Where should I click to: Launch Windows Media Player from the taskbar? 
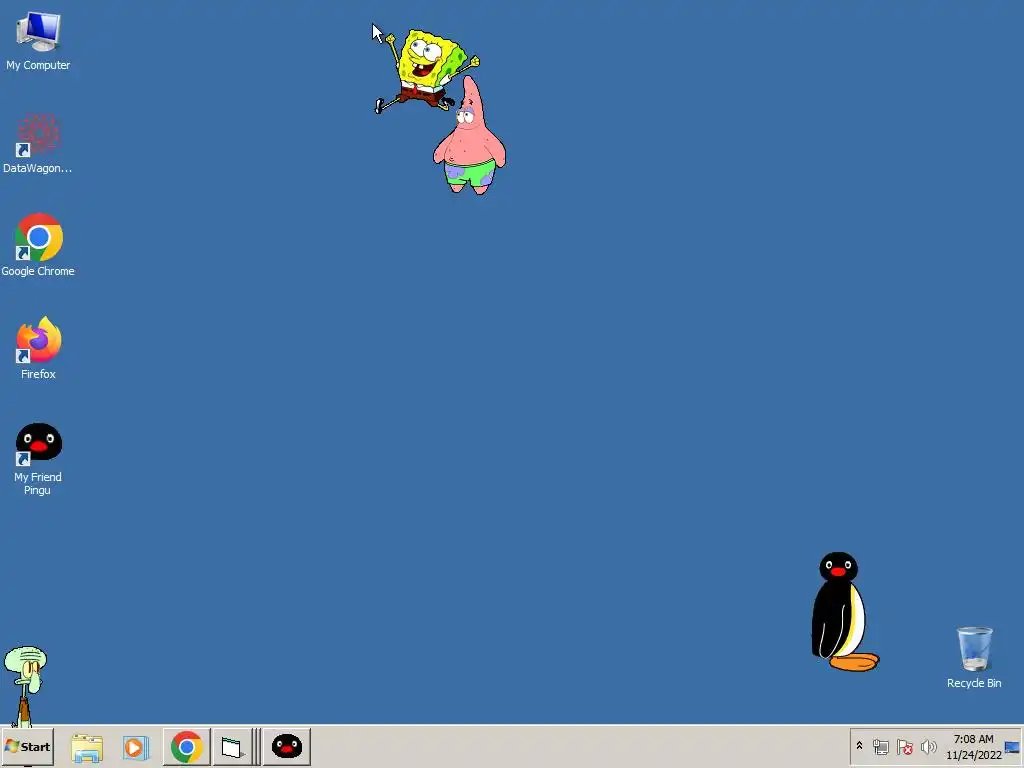click(136, 747)
